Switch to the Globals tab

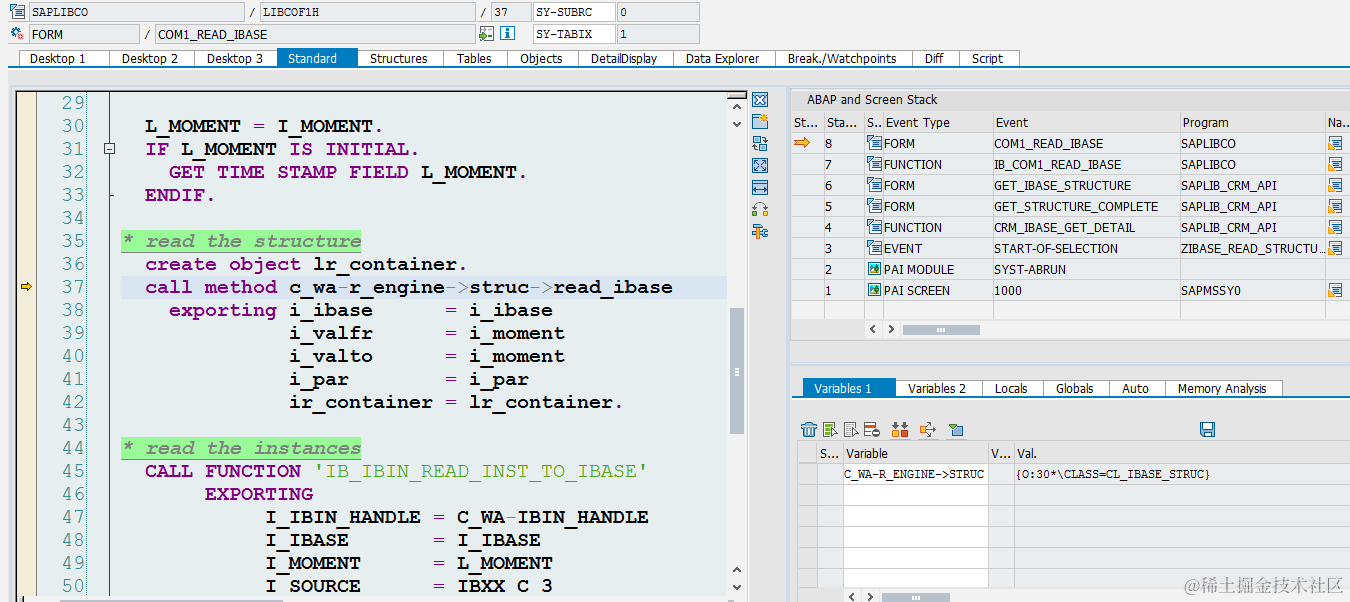1075,389
